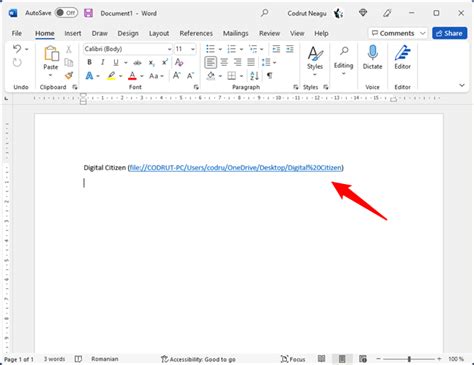Screen dimensions: 474x365
Task: Apply red font color
Action: pyautogui.click(x=132, y=76)
